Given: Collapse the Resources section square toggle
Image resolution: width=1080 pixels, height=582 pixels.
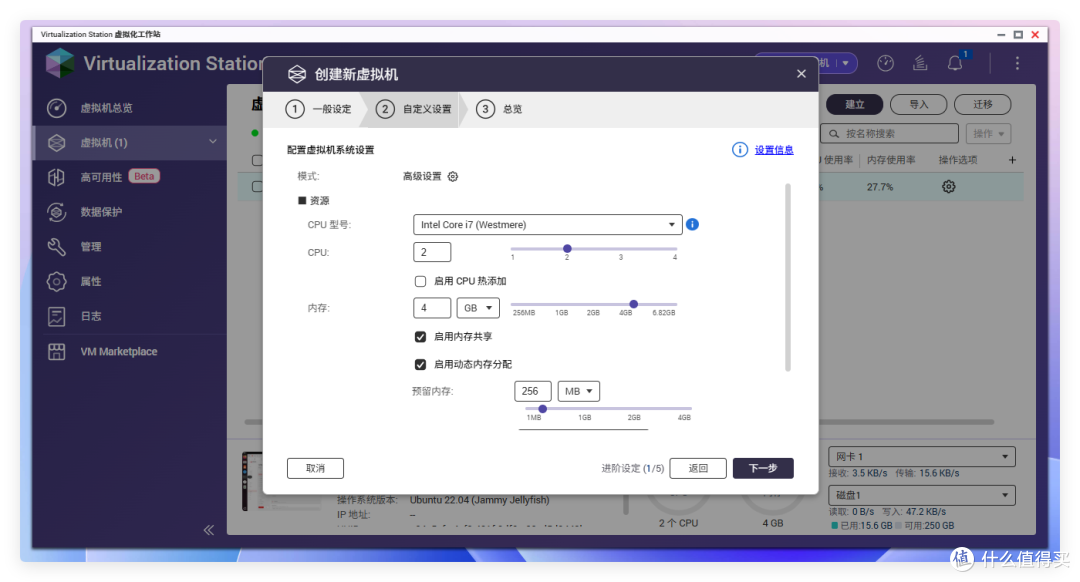Looking at the screenshot, I should click(x=302, y=200).
